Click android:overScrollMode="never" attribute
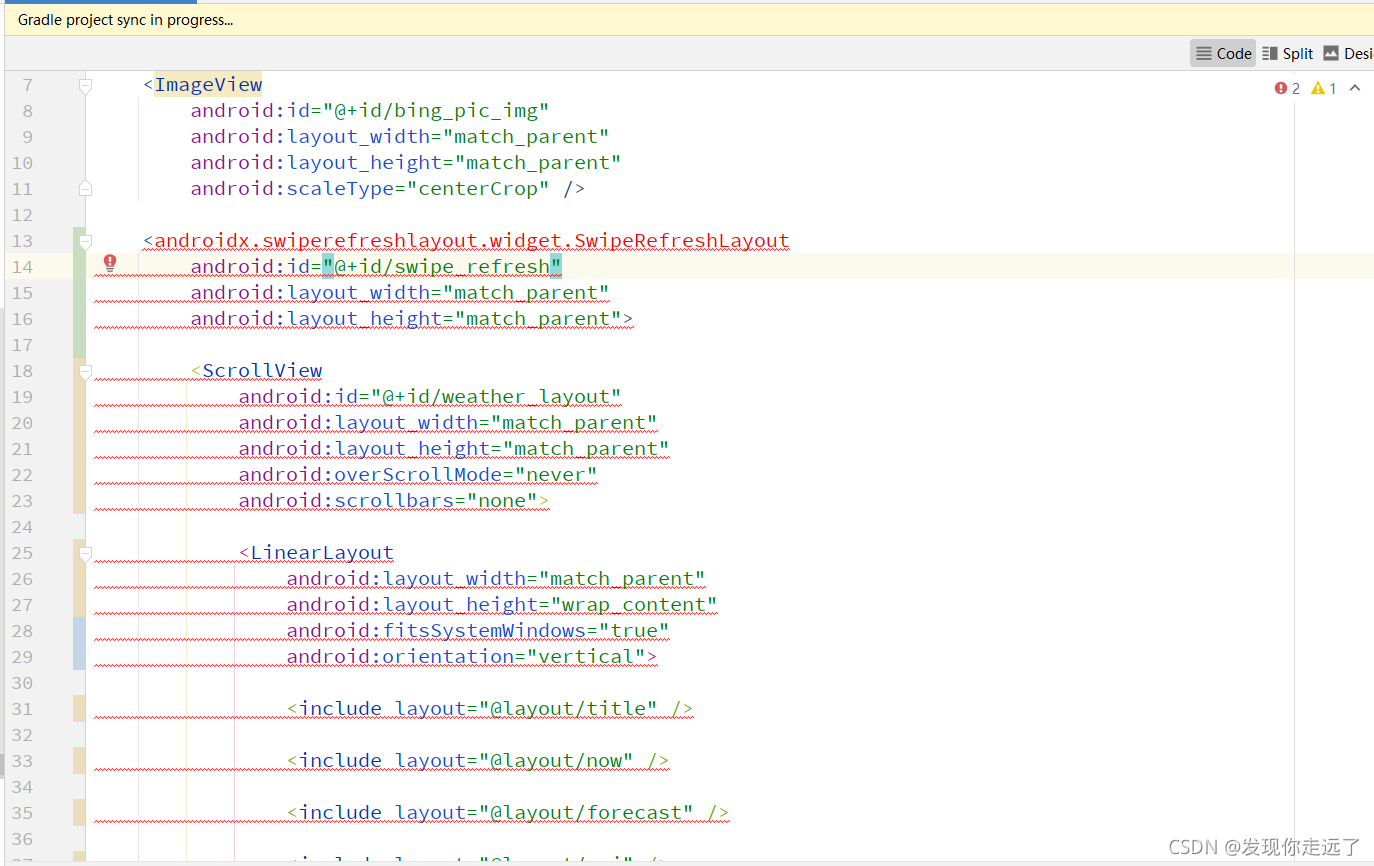Viewport: 1374px width, 866px height. pos(418,475)
